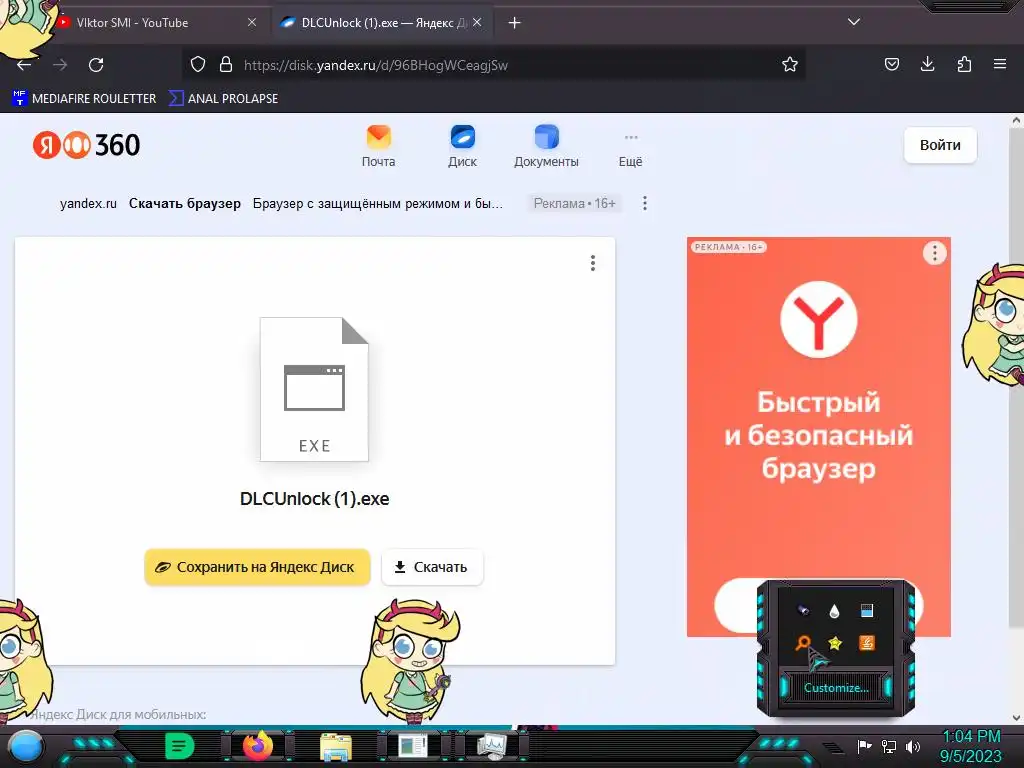Bookmark this page with the star icon
The image size is (1024, 768).
(x=790, y=64)
